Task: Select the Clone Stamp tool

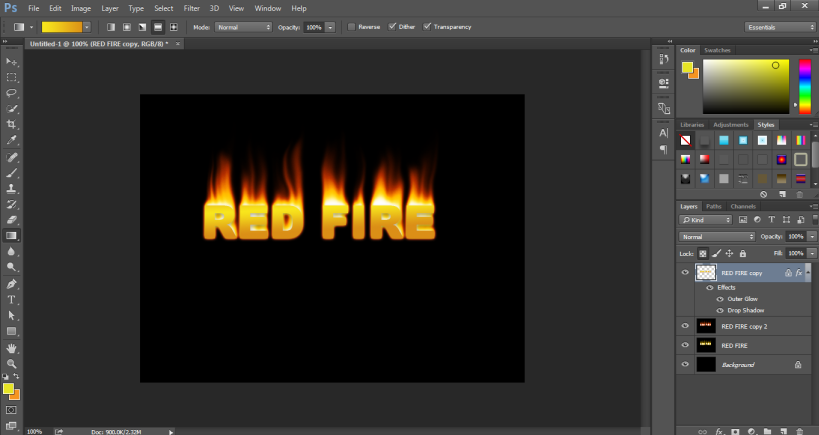Action: [11, 189]
